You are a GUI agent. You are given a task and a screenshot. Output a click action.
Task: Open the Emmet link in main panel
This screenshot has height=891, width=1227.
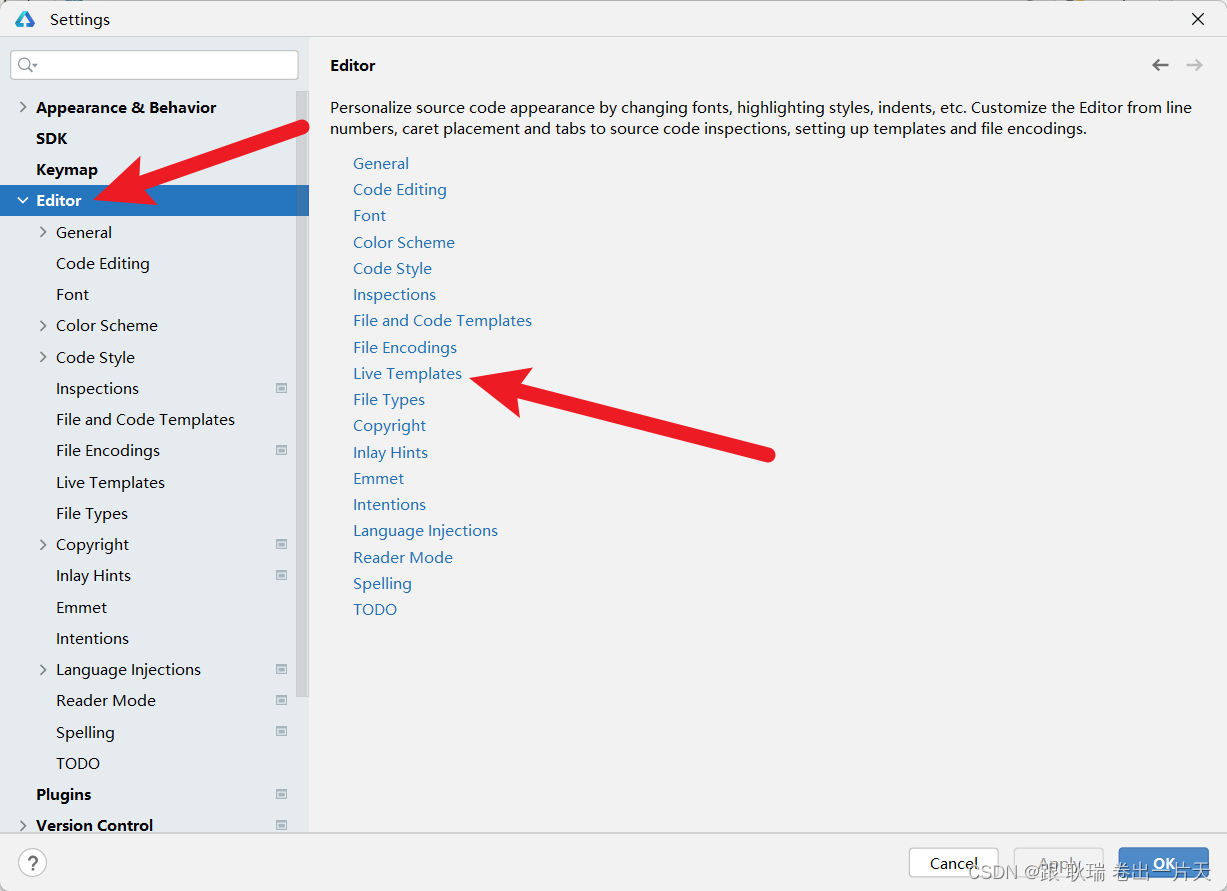(378, 478)
